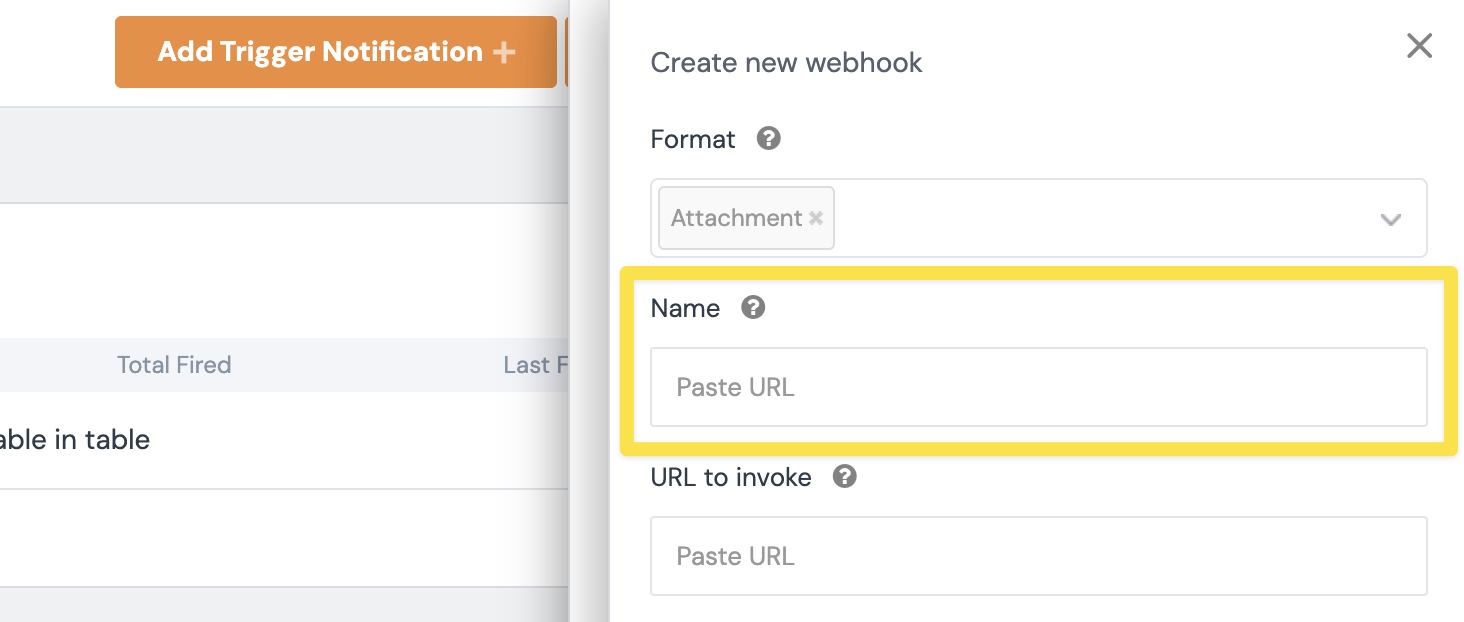Viewport: 1464px width, 622px height.
Task: Select the table row ending "able in table"
Action: click(x=75, y=440)
